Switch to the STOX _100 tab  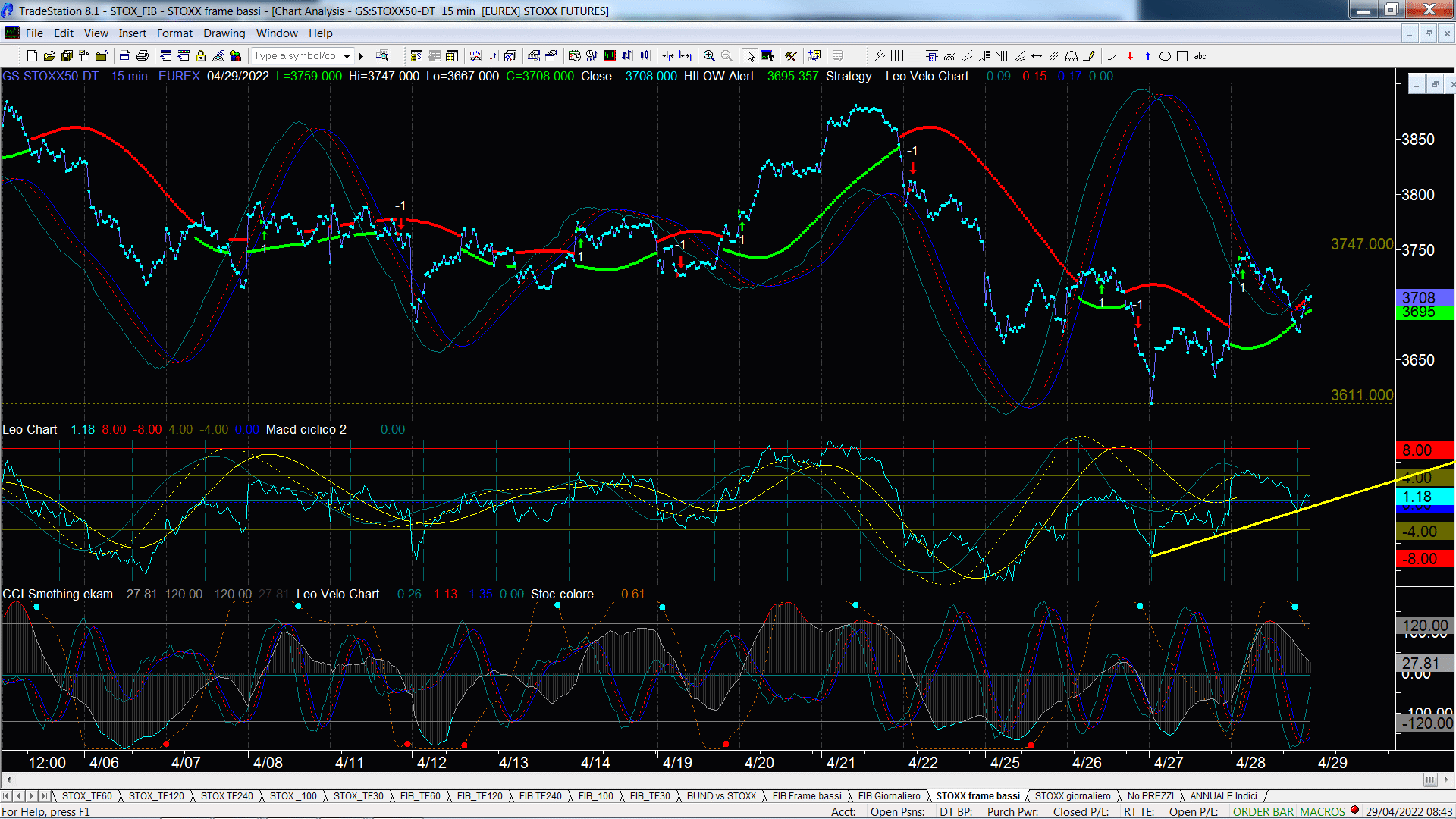click(293, 795)
